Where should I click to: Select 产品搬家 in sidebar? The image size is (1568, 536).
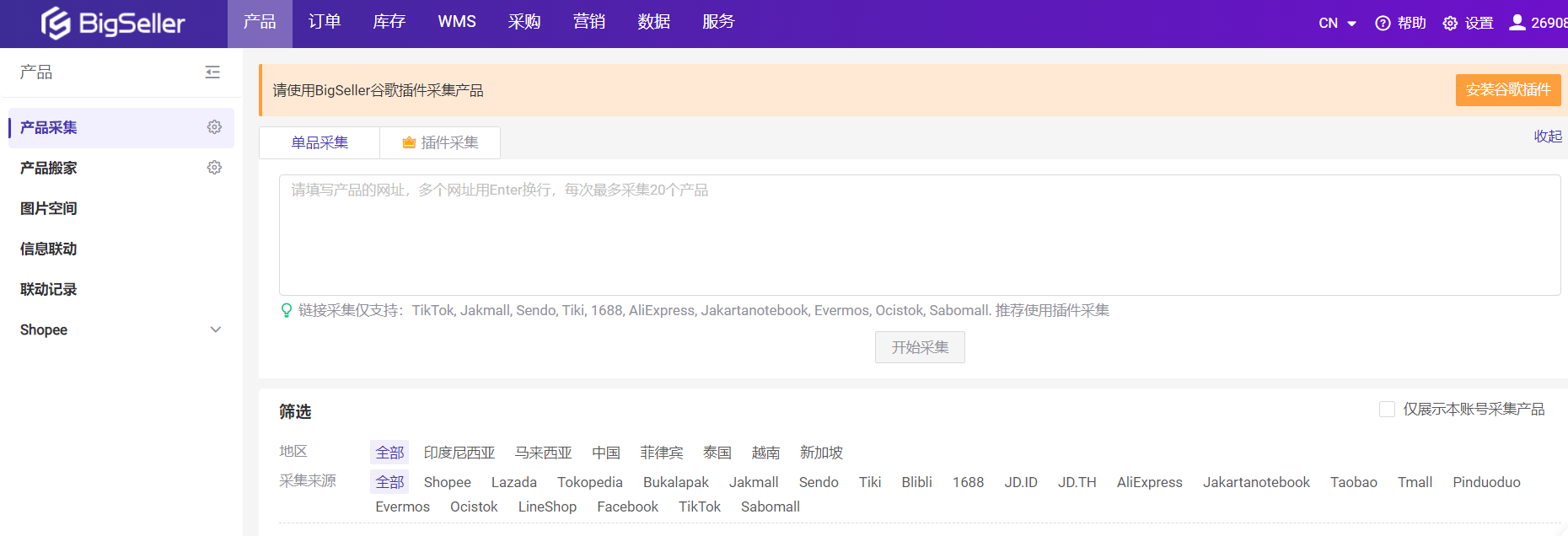(x=49, y=168)
